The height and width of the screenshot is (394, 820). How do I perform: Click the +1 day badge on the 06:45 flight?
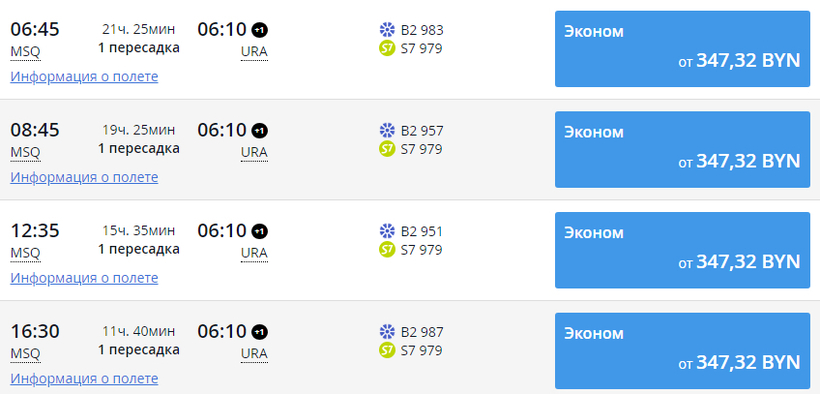(260, 30)
